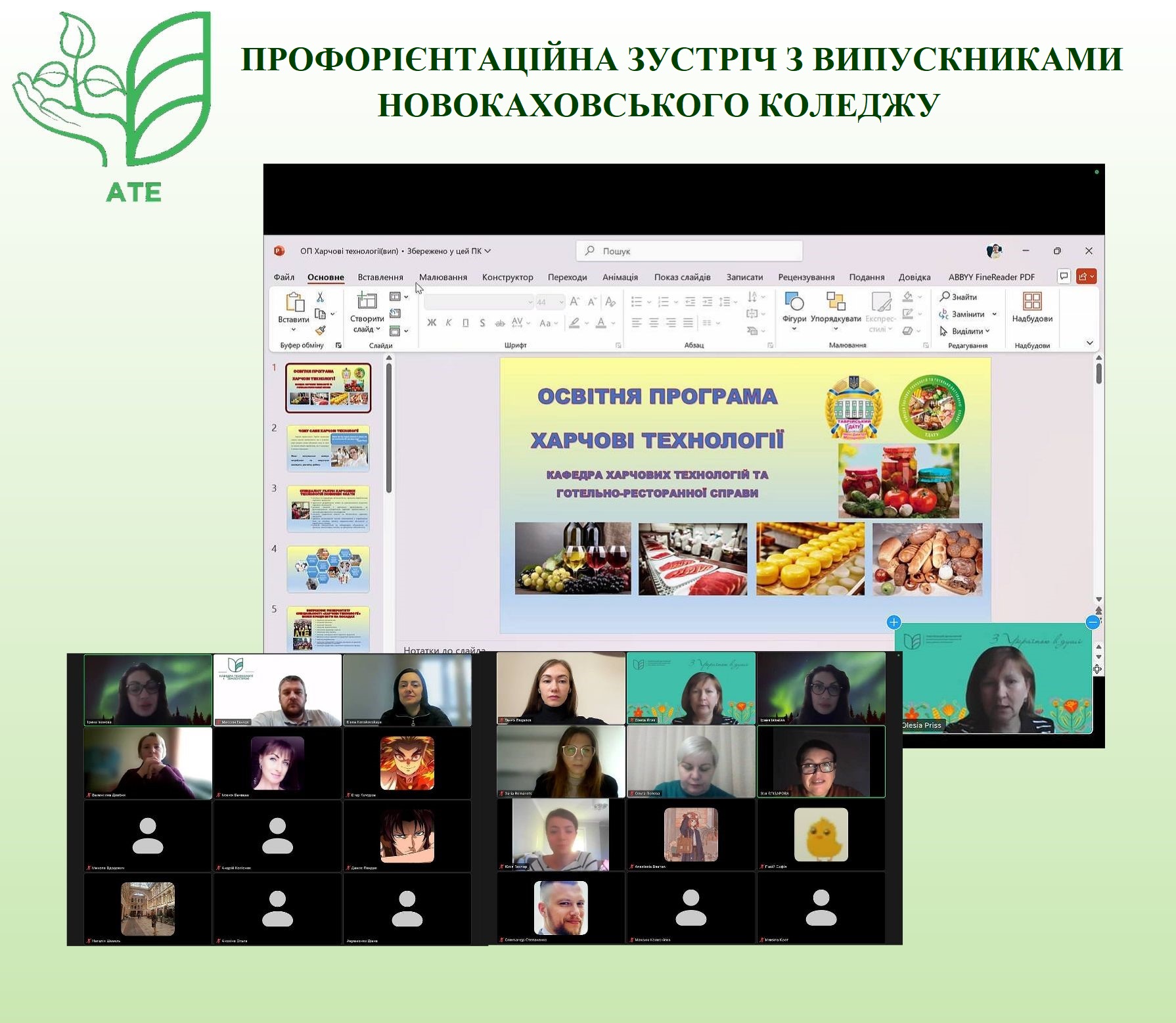The image size is (1176, 1023).
Task: Click the bulleted list icon
Action: pos(636,302)
